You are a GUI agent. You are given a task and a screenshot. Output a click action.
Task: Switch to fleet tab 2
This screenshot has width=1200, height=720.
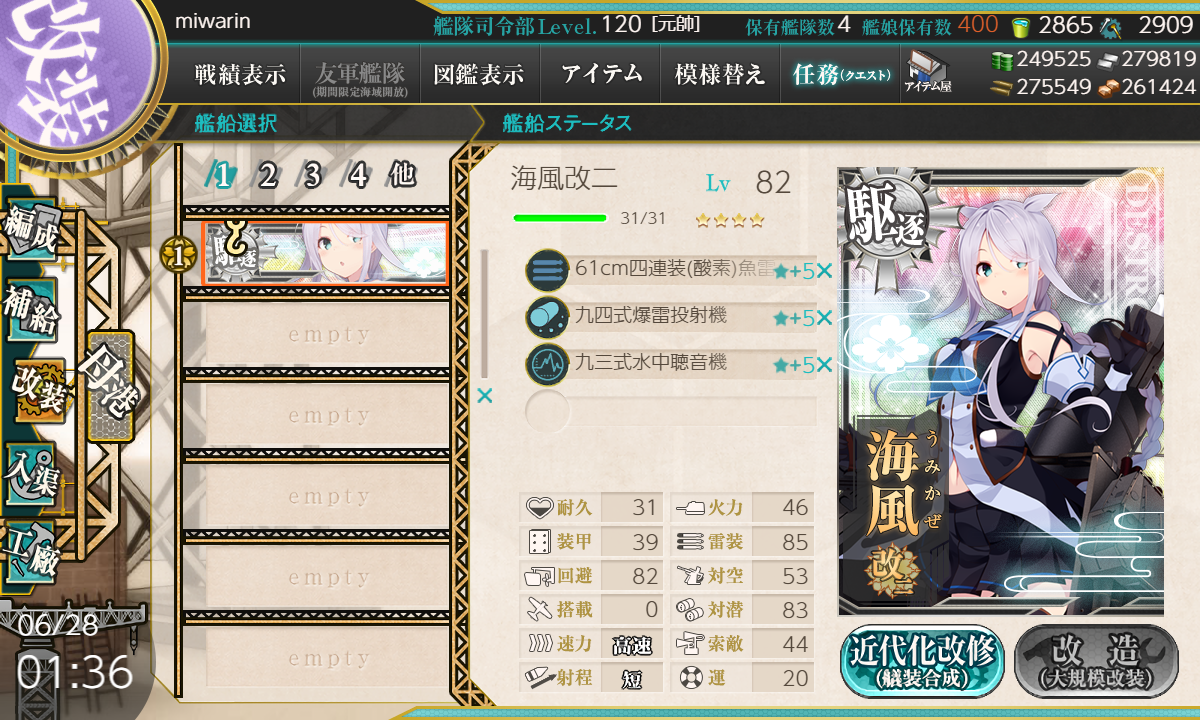coord(267,176)
